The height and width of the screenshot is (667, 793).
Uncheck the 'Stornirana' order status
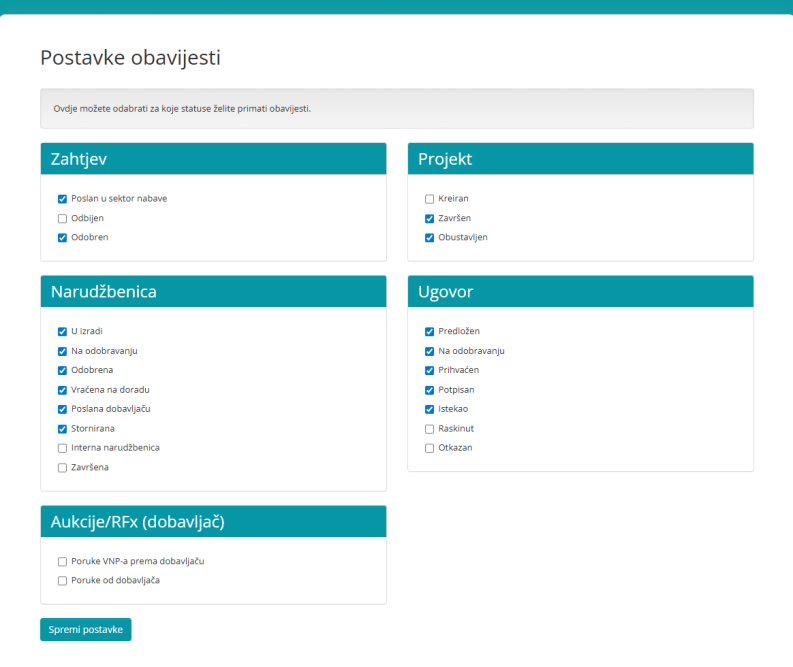click(x=62, y=429)
